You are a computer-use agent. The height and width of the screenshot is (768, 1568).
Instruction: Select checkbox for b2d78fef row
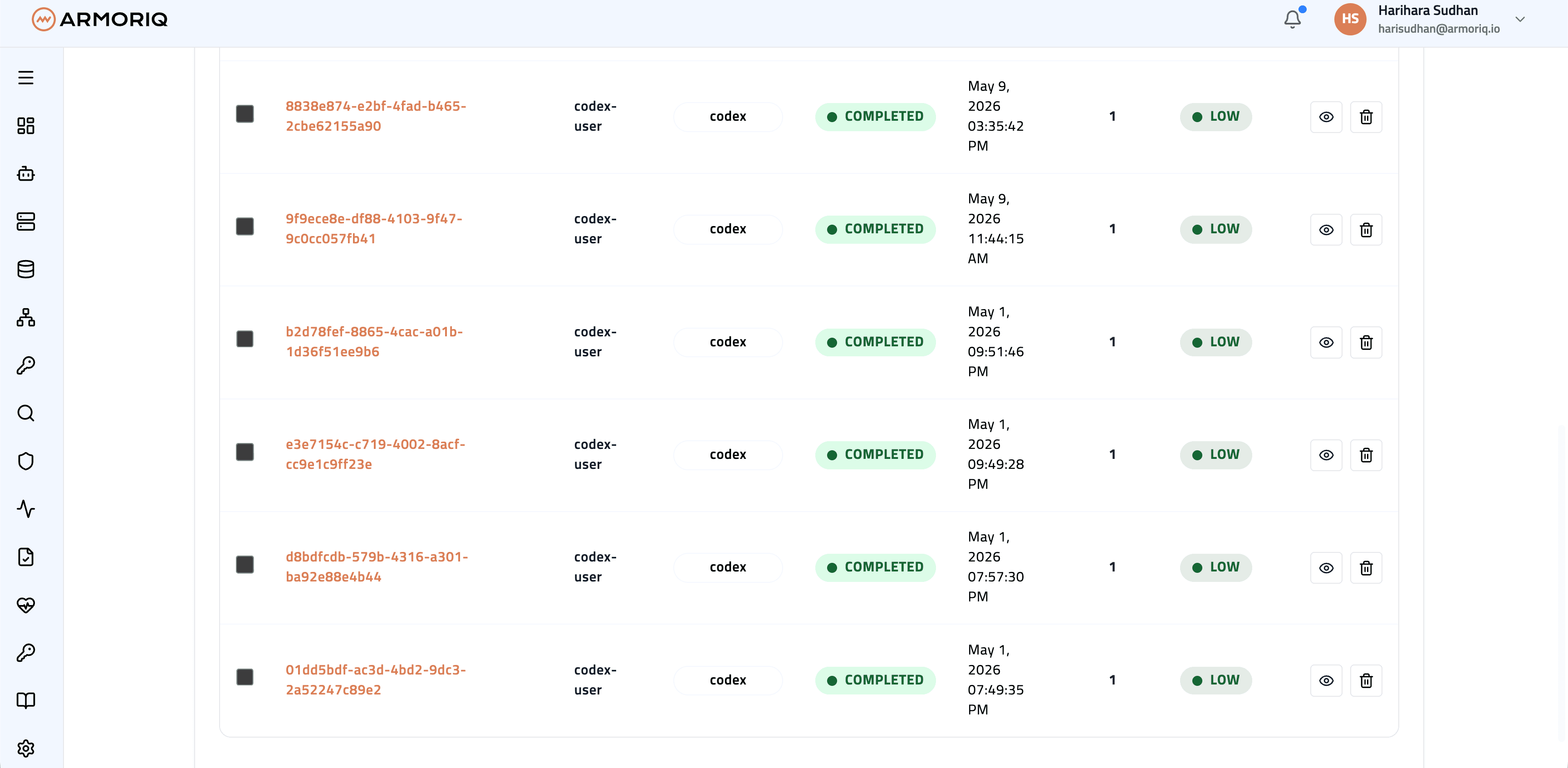pos(245,339)
